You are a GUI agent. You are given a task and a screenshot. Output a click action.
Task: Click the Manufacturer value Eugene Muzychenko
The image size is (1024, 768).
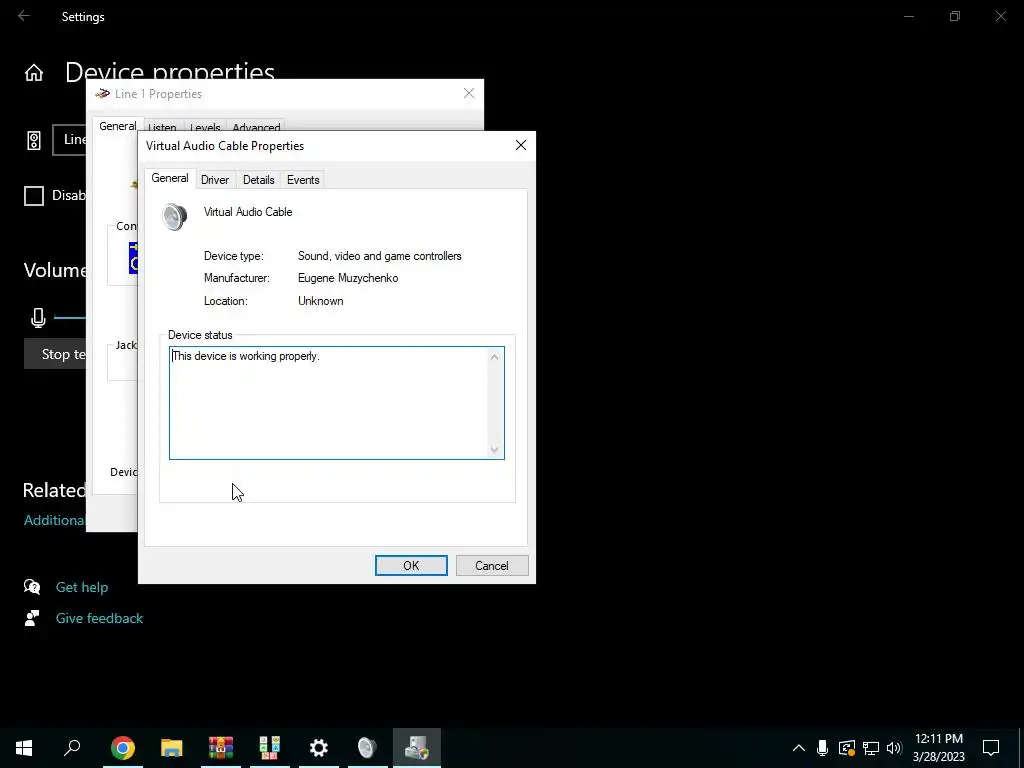point(348,278)
